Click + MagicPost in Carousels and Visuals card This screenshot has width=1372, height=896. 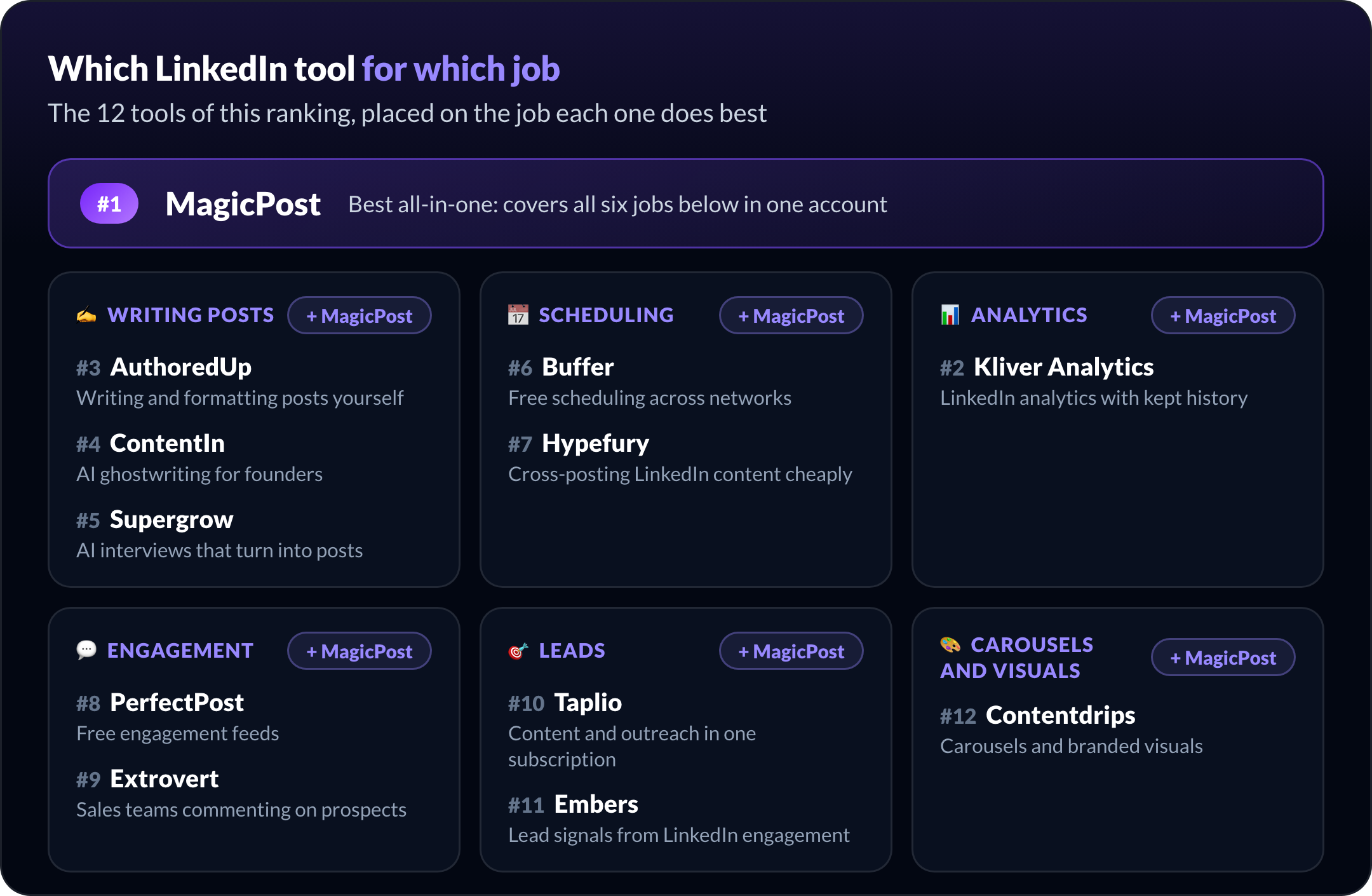[x=1223, y=657]
